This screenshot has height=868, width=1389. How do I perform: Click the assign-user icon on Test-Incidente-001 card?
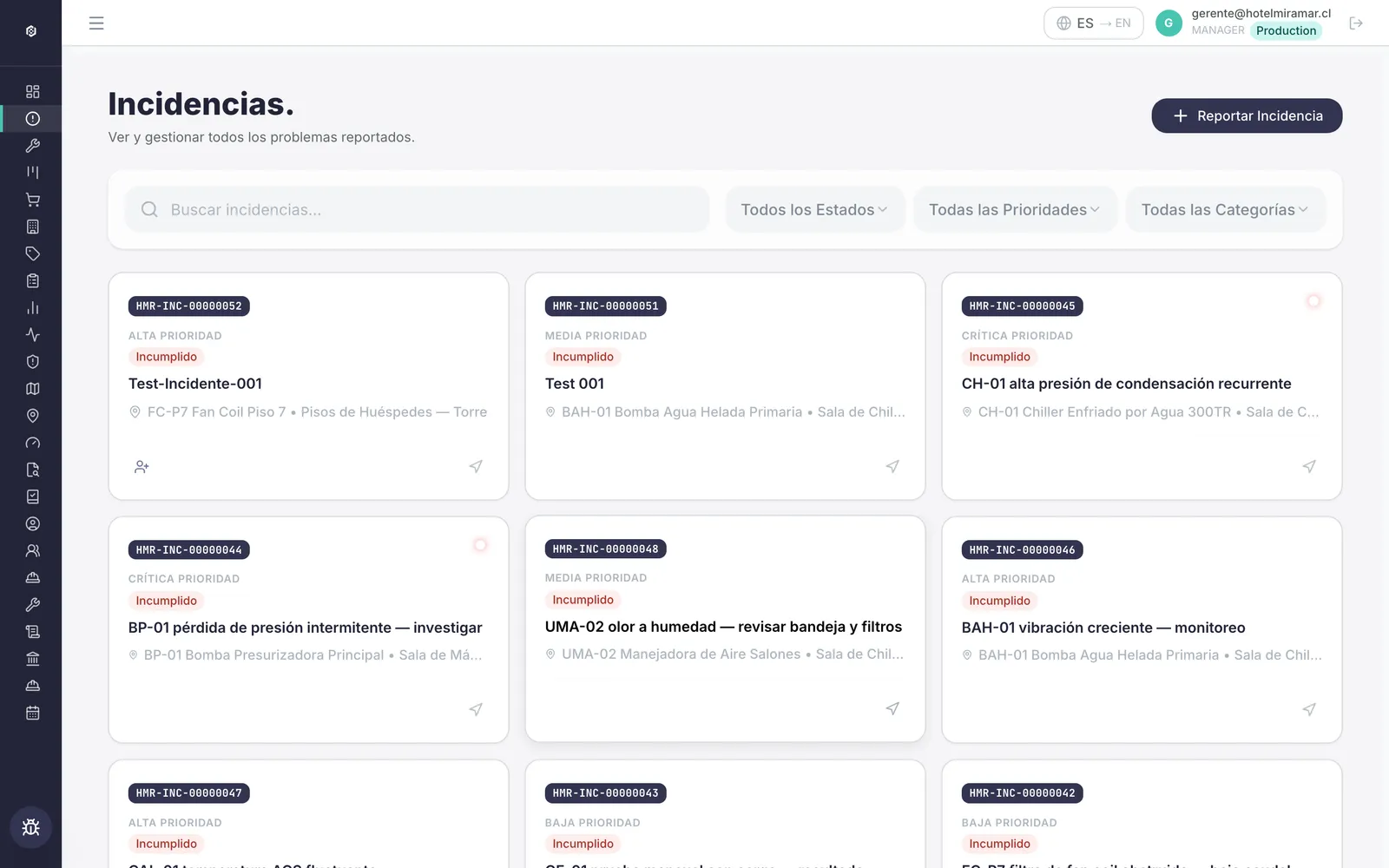coord(142,467)
